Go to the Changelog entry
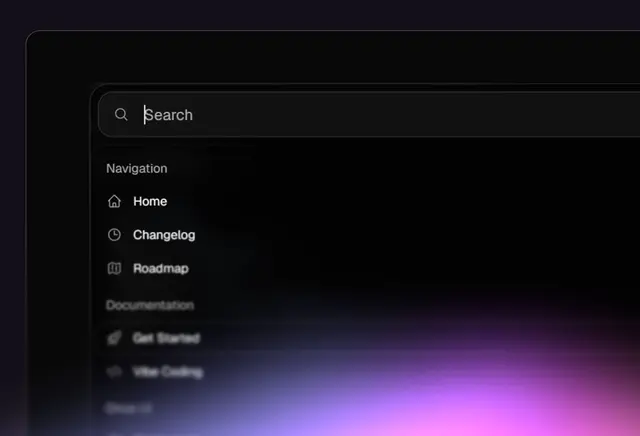The image size is (640, 436). 164,235
